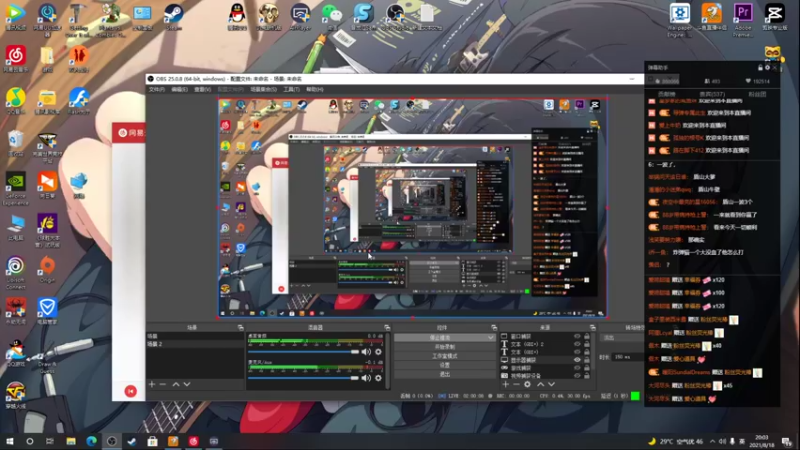Open the 麦克风/Aux mixer gear settings
Screen dimensions: 800x450
(x=378, y=378)
